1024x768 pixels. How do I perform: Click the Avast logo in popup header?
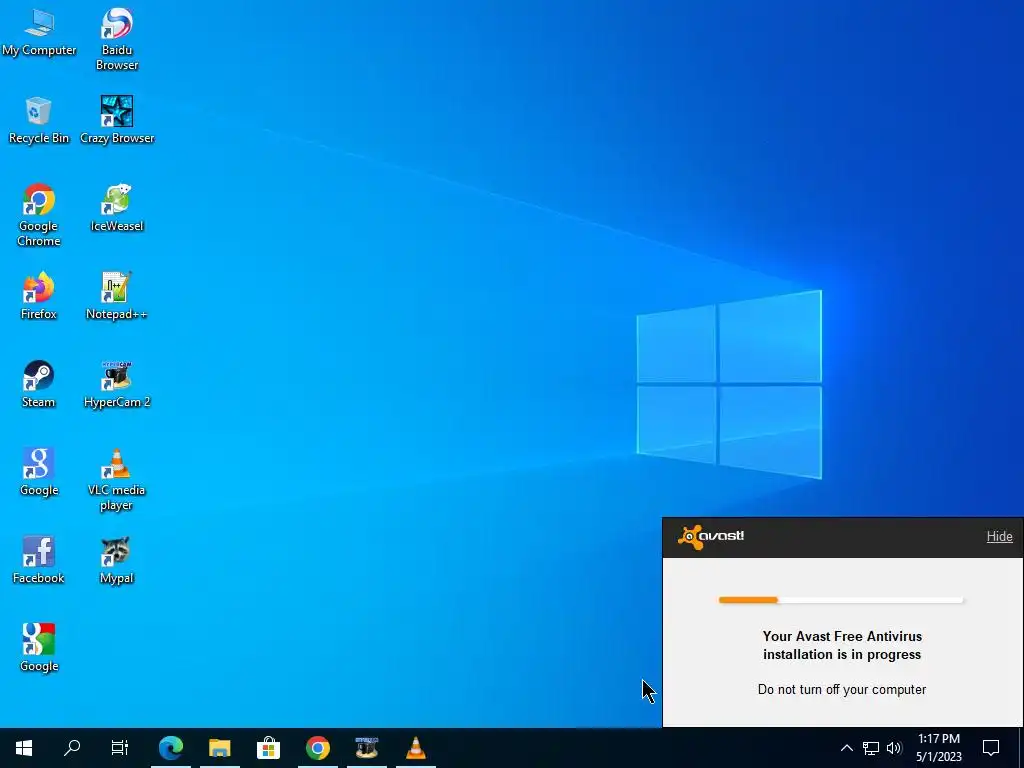711,537
